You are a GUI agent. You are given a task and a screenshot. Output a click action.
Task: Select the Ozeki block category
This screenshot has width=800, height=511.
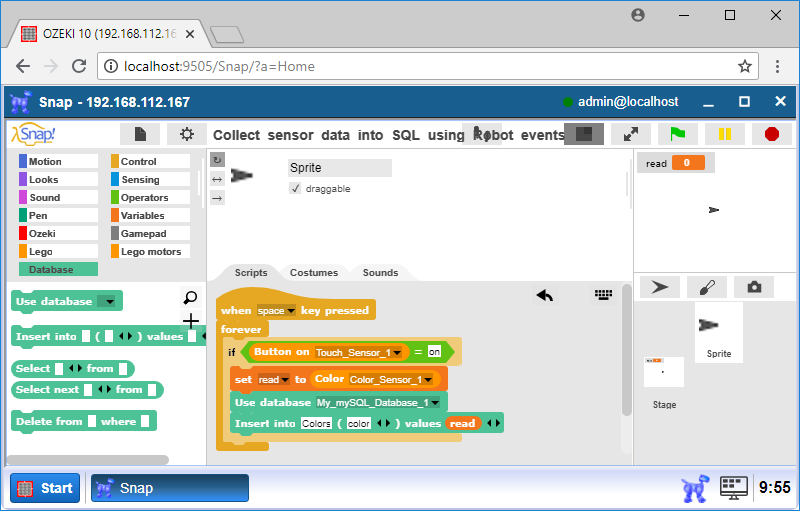[x=58, y=233]
